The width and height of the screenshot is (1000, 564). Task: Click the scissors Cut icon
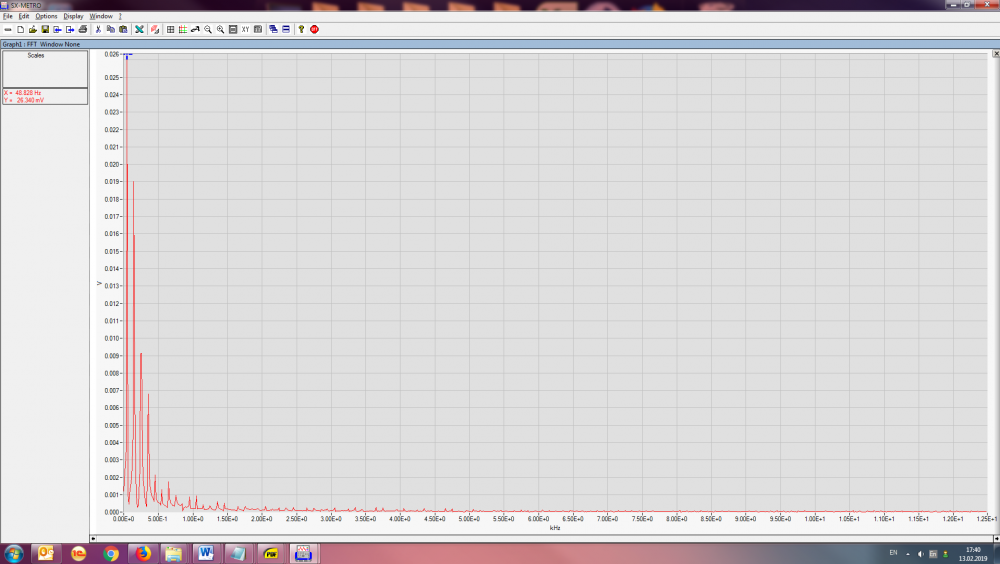[x=98, y=29]
